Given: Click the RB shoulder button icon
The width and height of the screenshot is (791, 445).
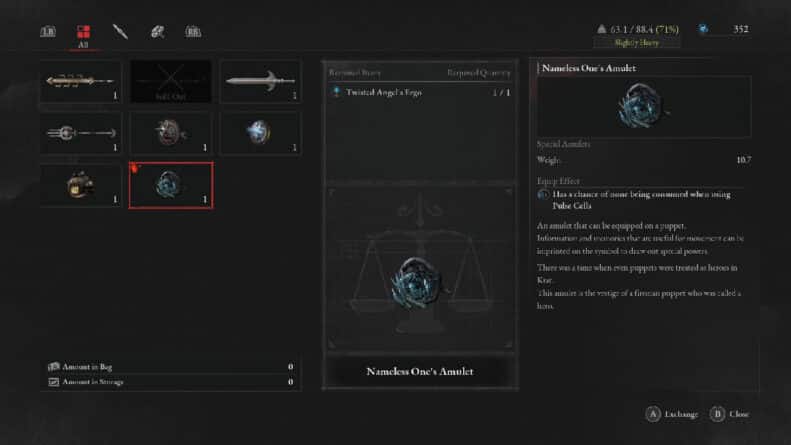Looking at the screenshot, I should pos(193,32).
